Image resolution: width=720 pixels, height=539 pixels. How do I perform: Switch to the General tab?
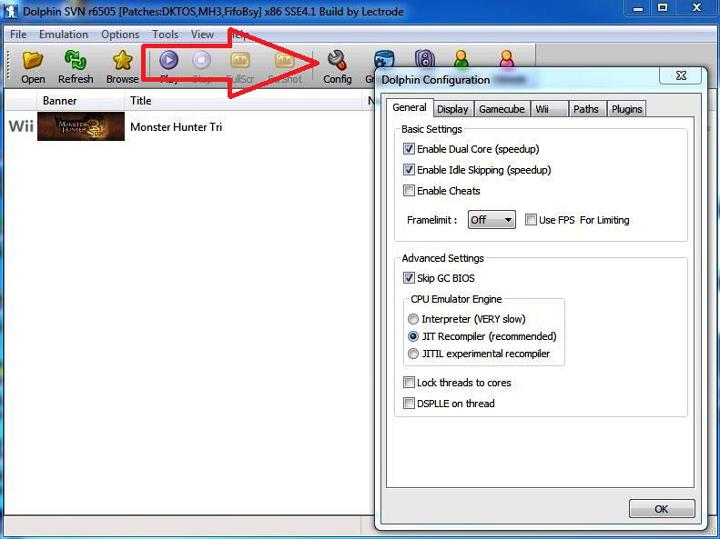(409, 107)
